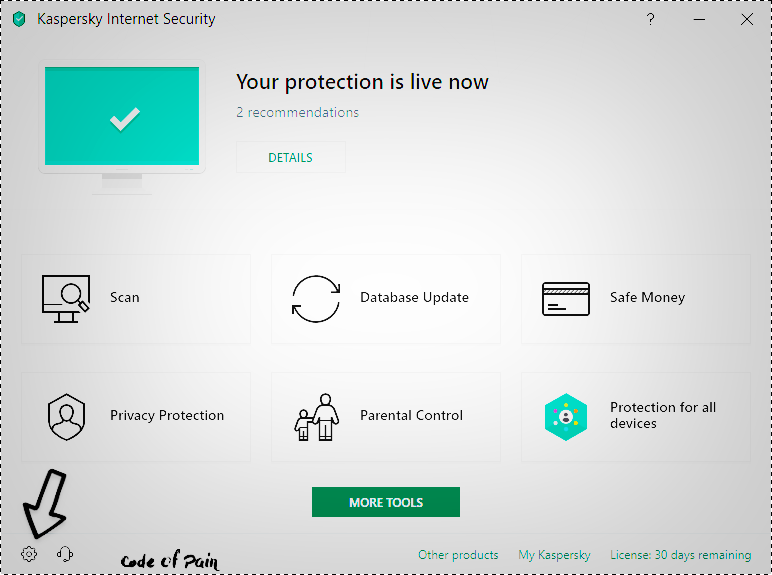Select the Parental Control label text
Screen dimensions: 772x575
[x=411, y=415]
